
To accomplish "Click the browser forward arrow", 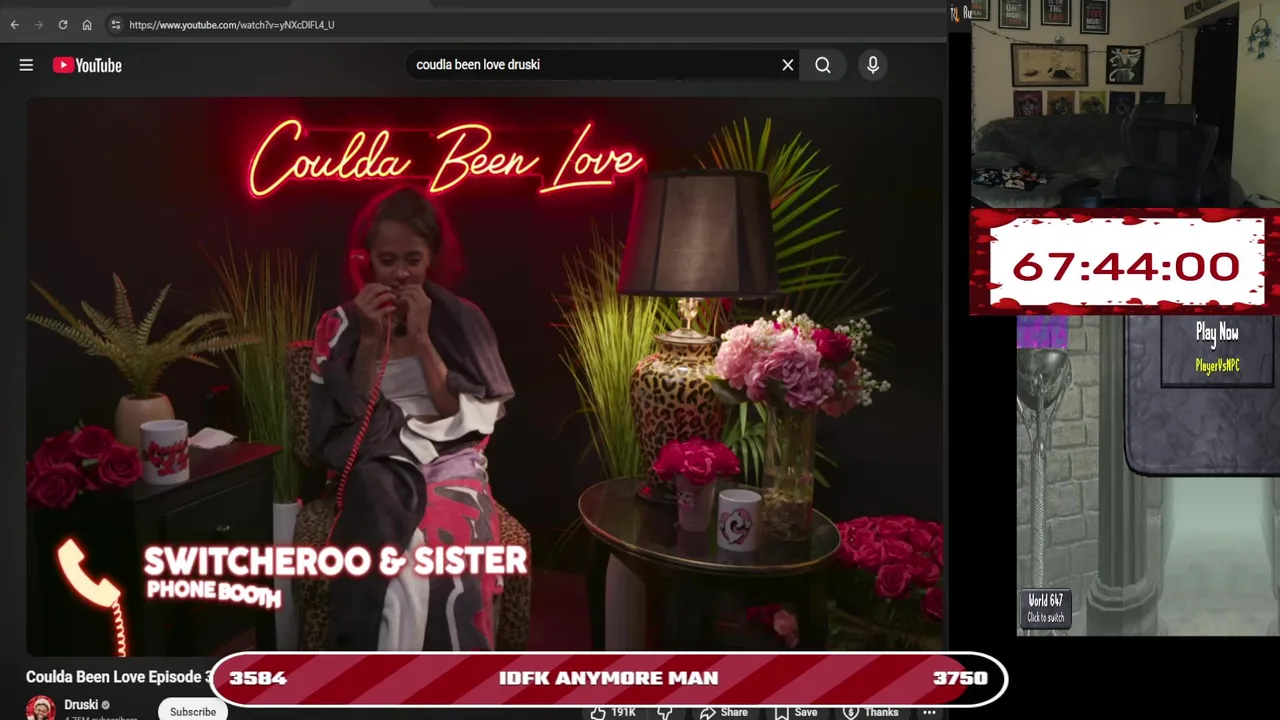I will (39, 25).
